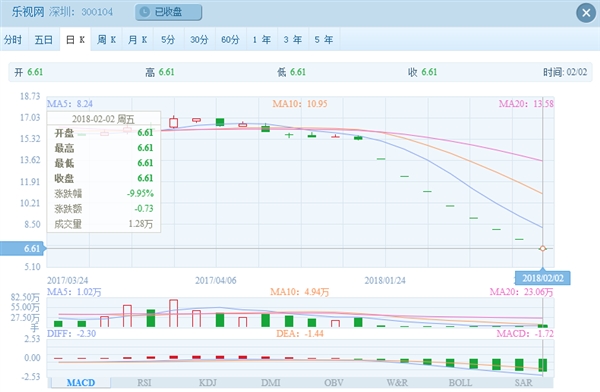This screenshot has width=600, height=392.
Task: Show the 3年 range chart
Action: point(293,39)
